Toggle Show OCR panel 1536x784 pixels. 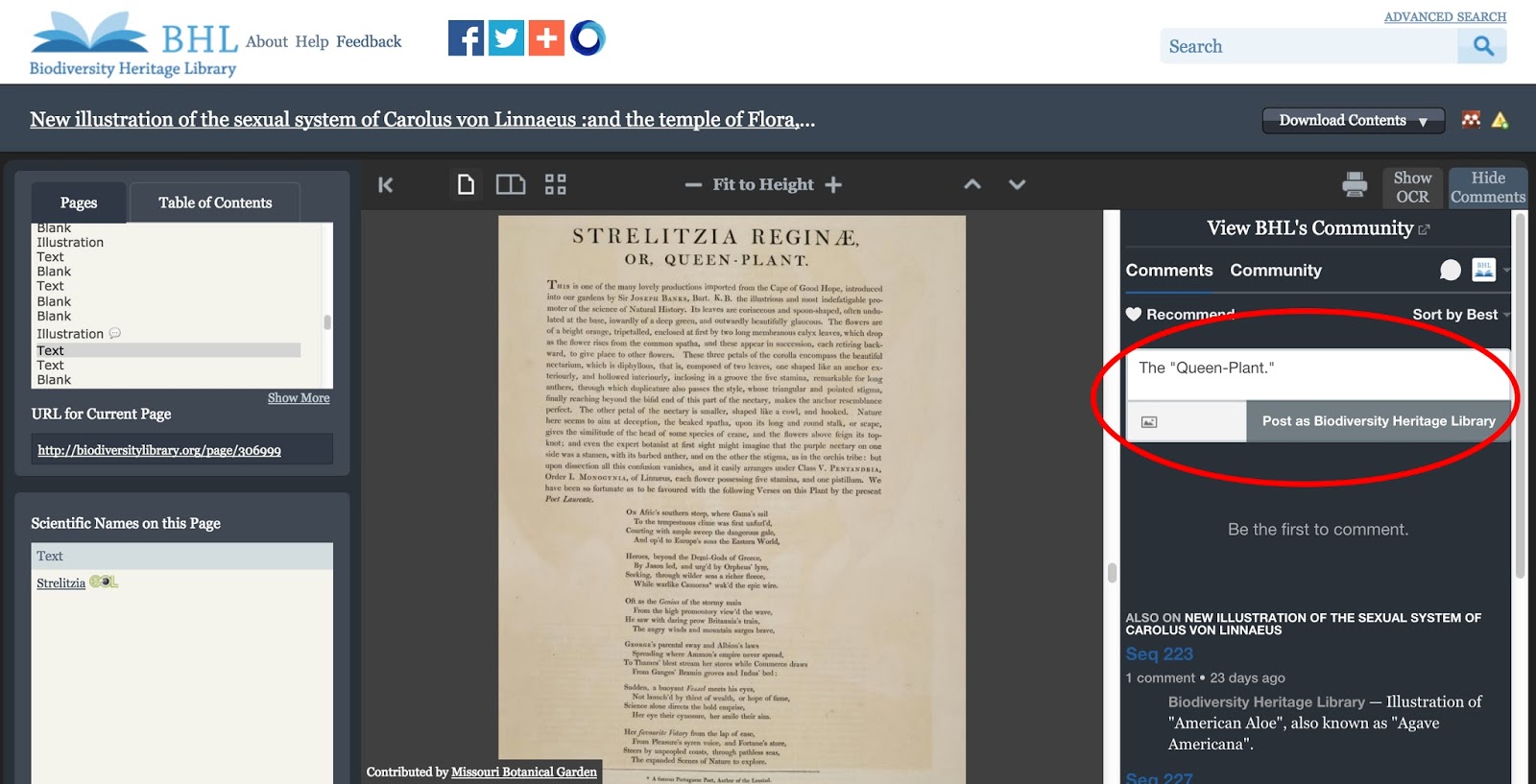point(1411,187)
